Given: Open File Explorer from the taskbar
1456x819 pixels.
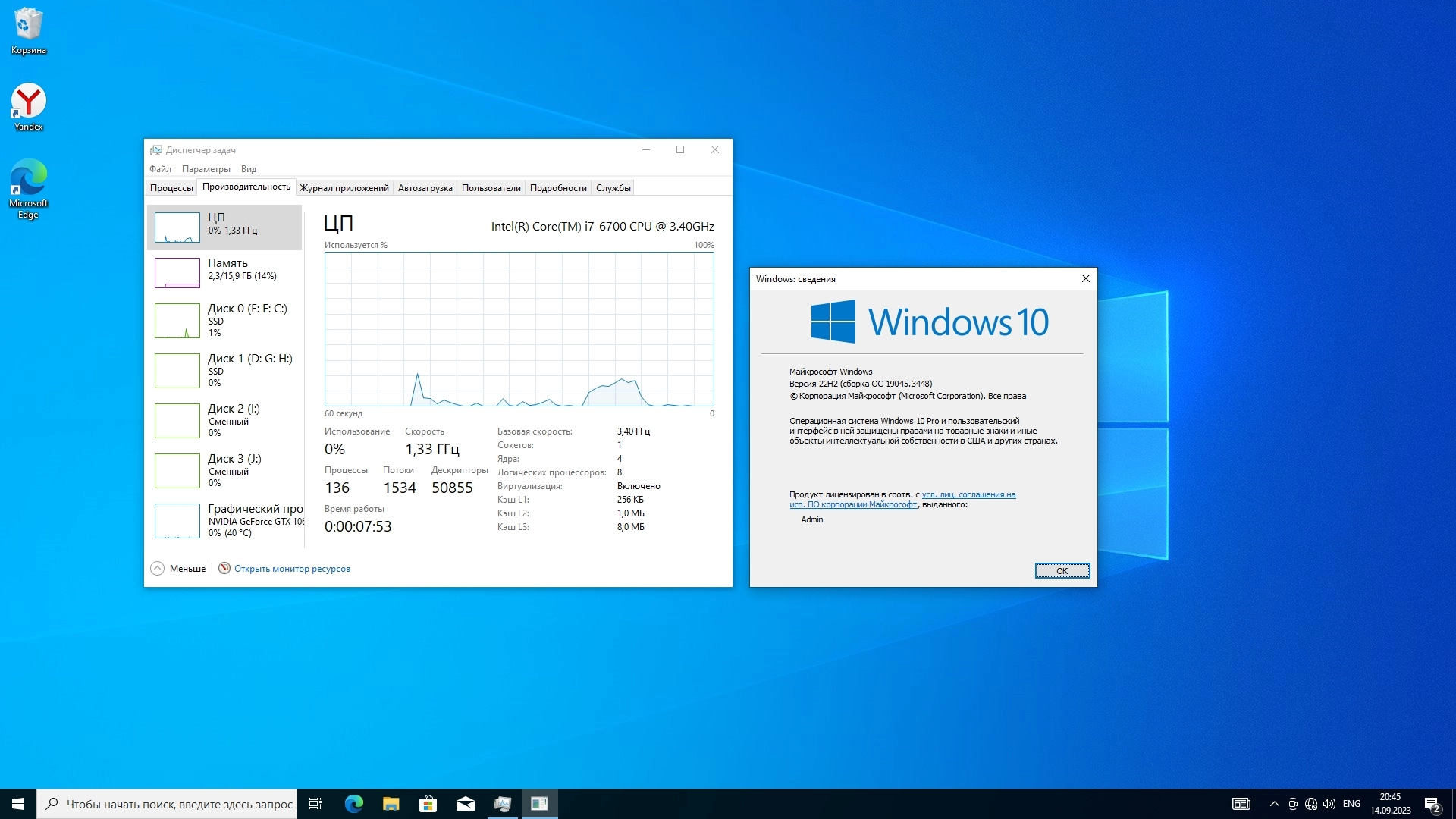Looking at the screenshot, I should 391,804.
